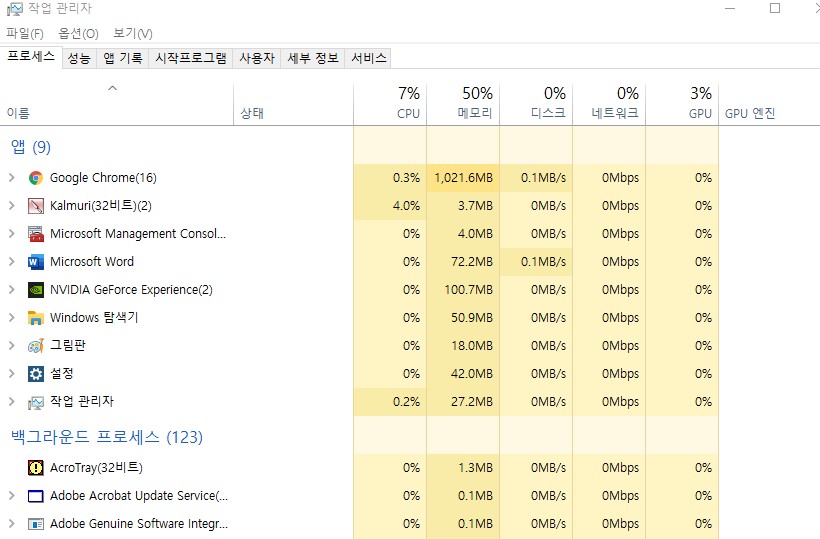The width and height of the screenshot is (820, 539).
Task: Open the 보기(V) menu
Action: click(x=133, y=34)
